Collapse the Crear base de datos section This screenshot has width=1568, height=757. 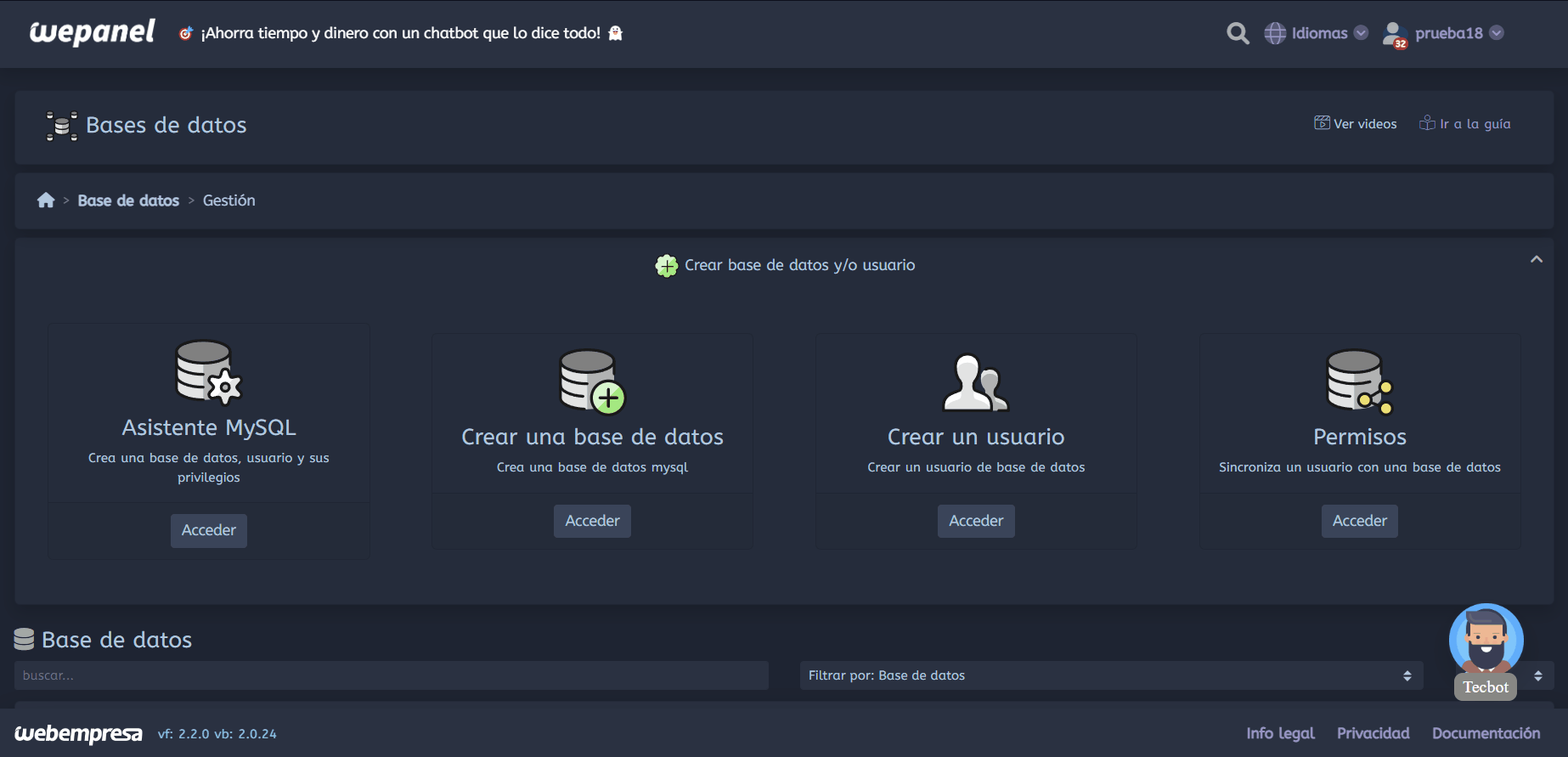click(x=1536, y=259)
